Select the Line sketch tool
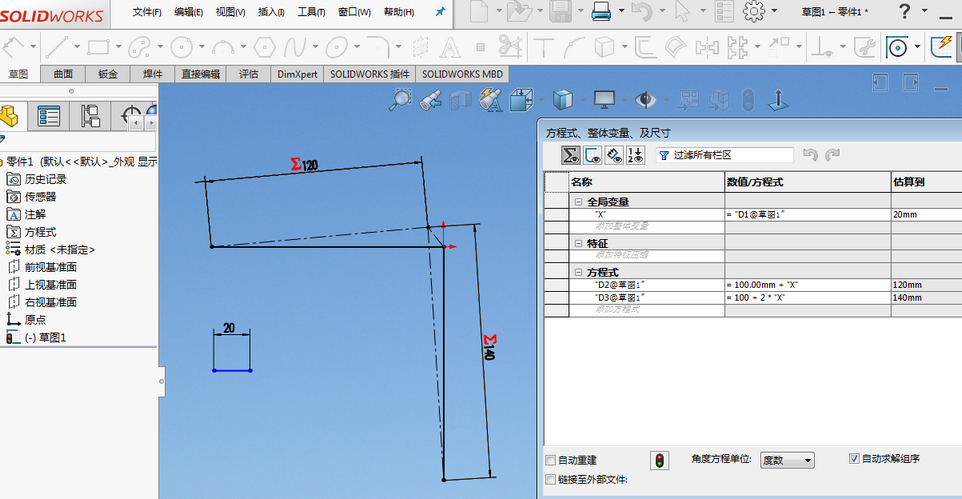This screenshot has height=499, width=962. [x=56, y=47]
